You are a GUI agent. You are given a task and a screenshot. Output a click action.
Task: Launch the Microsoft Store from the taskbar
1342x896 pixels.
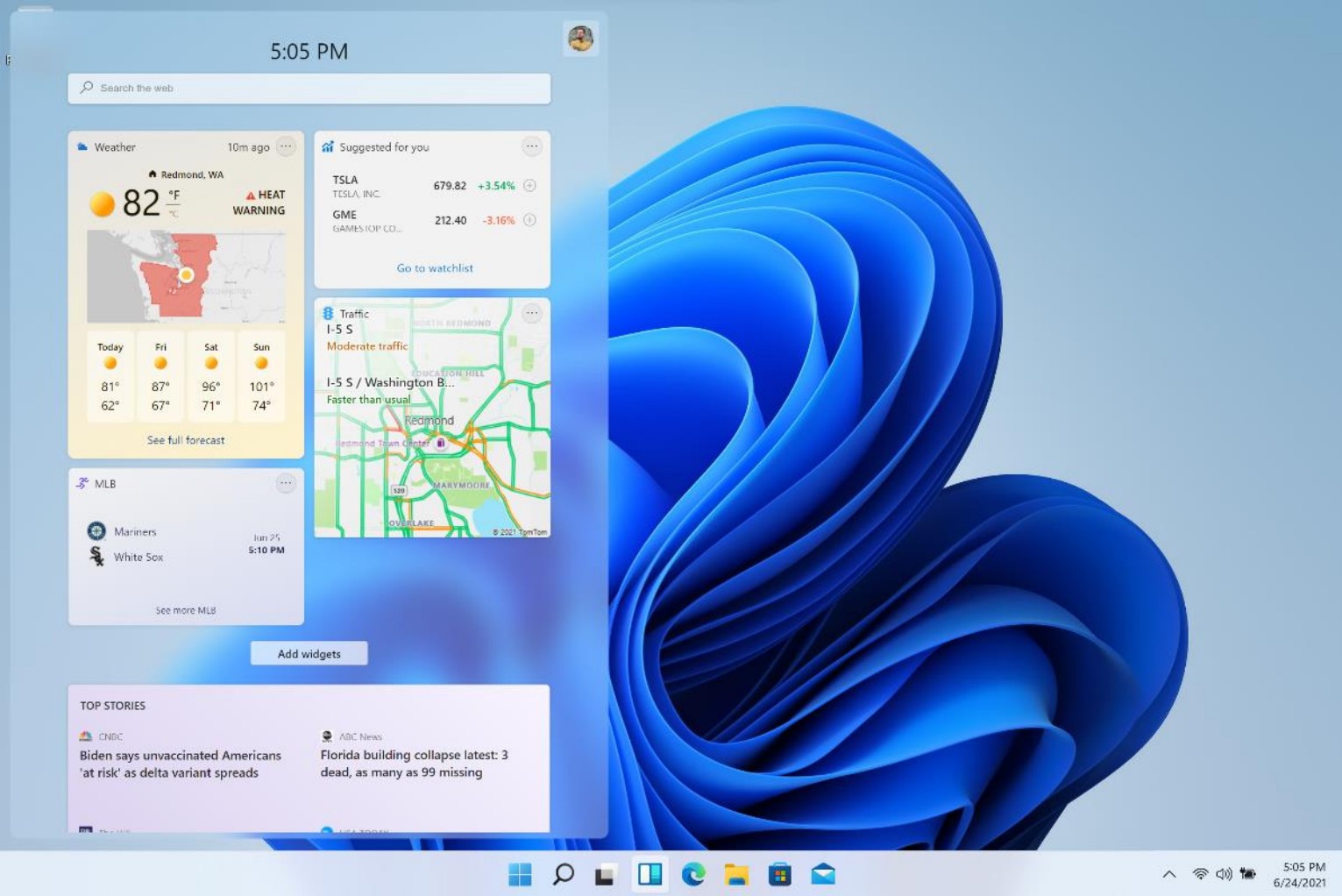click(x=779, y=873)
